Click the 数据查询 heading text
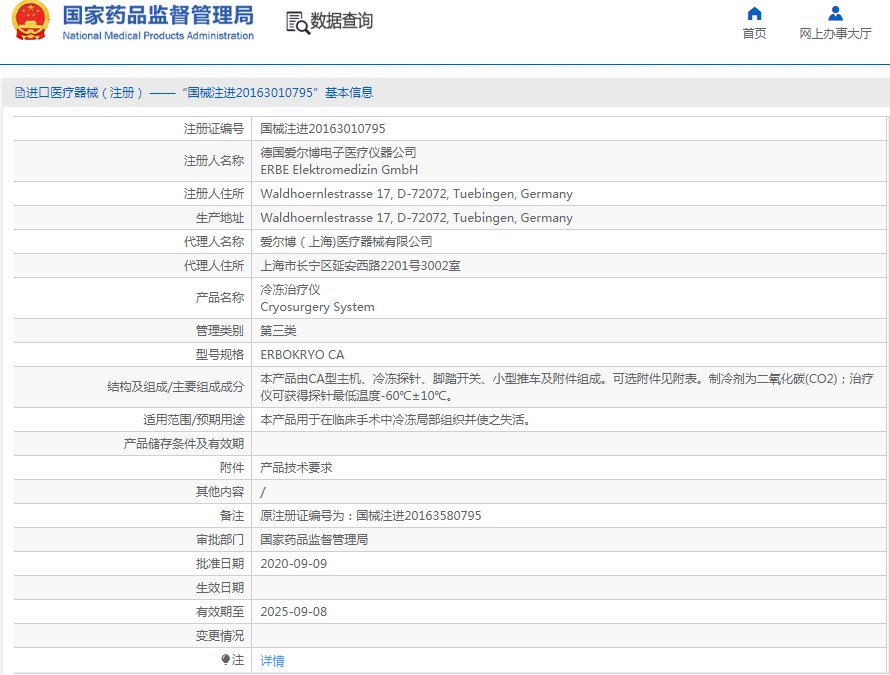Screen dimensions: 890x675 (342, 21)
